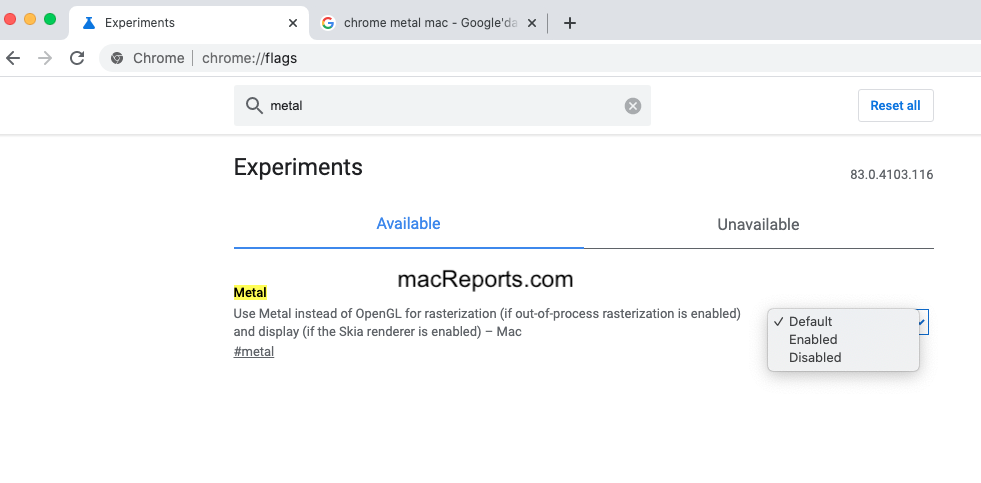Click the Experiments tab flask icon
Screen dimensions: 981x483
click(89, 23)
